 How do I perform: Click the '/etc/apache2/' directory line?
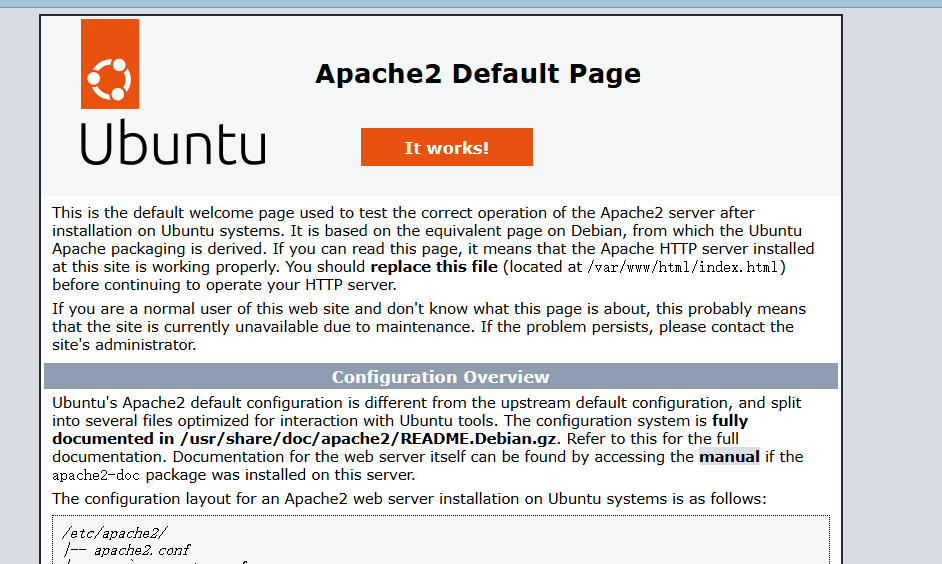(x=115, y=533)
